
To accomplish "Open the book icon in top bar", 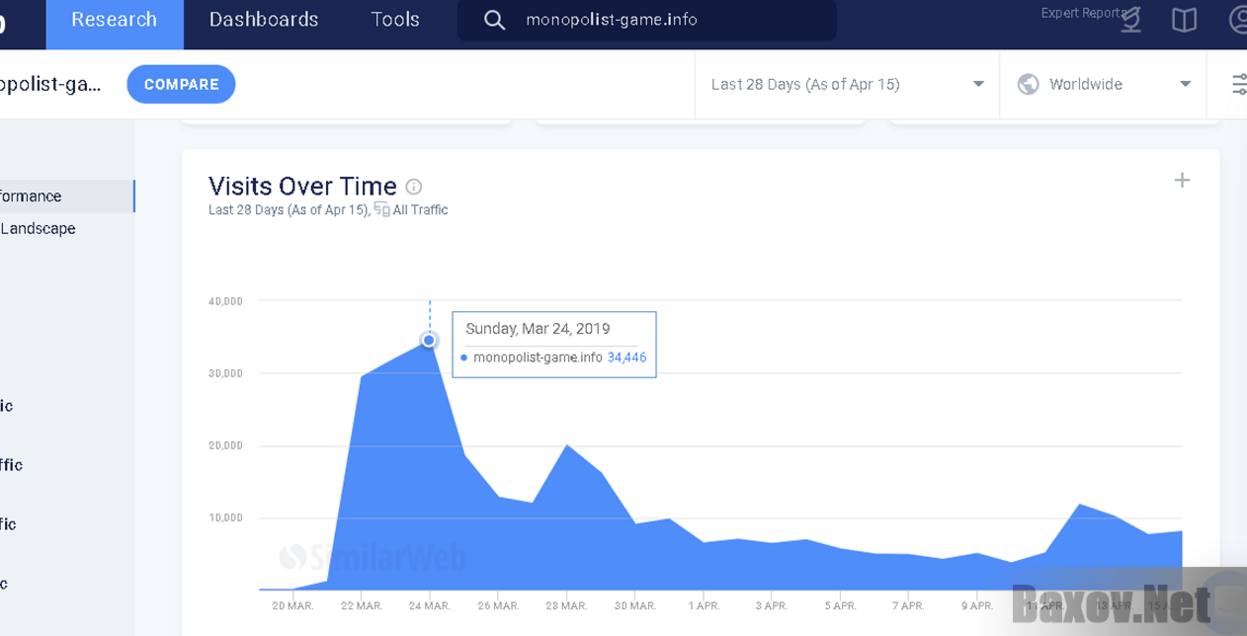I will [x=1185, y=20].
